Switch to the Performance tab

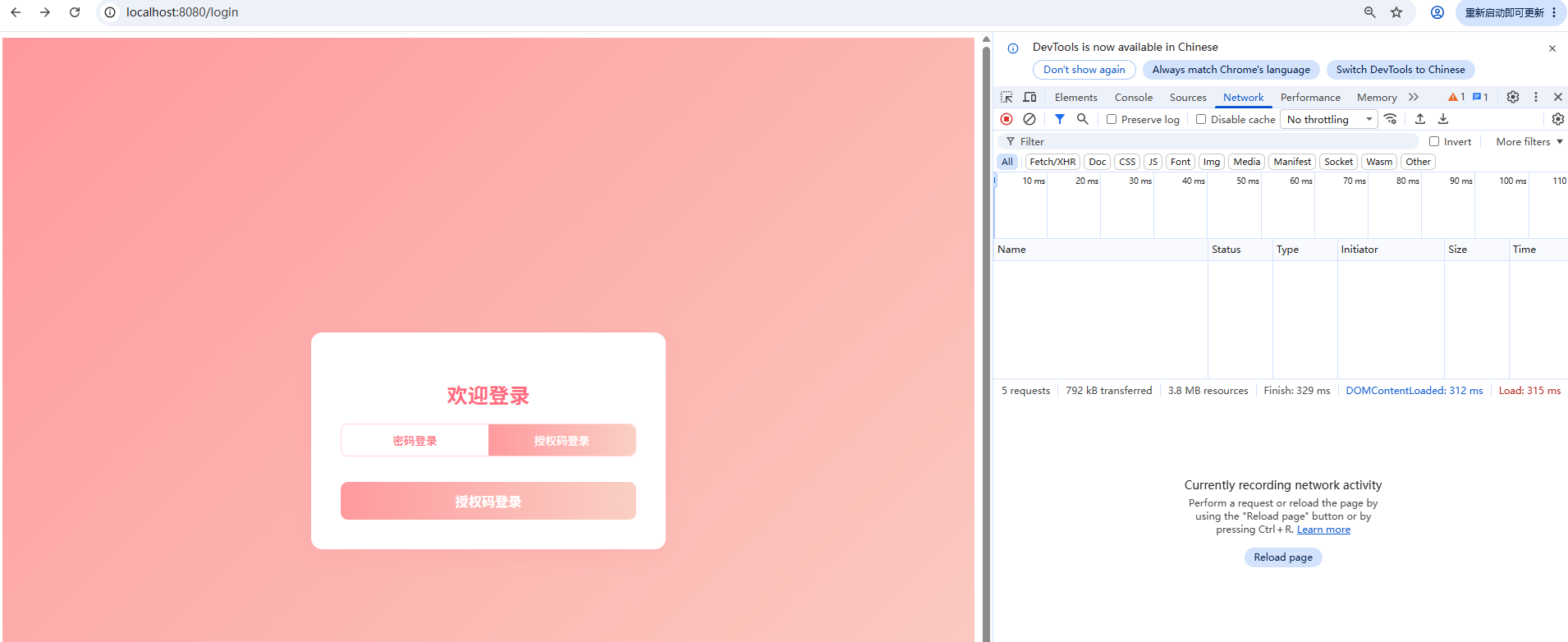coord(1310,97)
